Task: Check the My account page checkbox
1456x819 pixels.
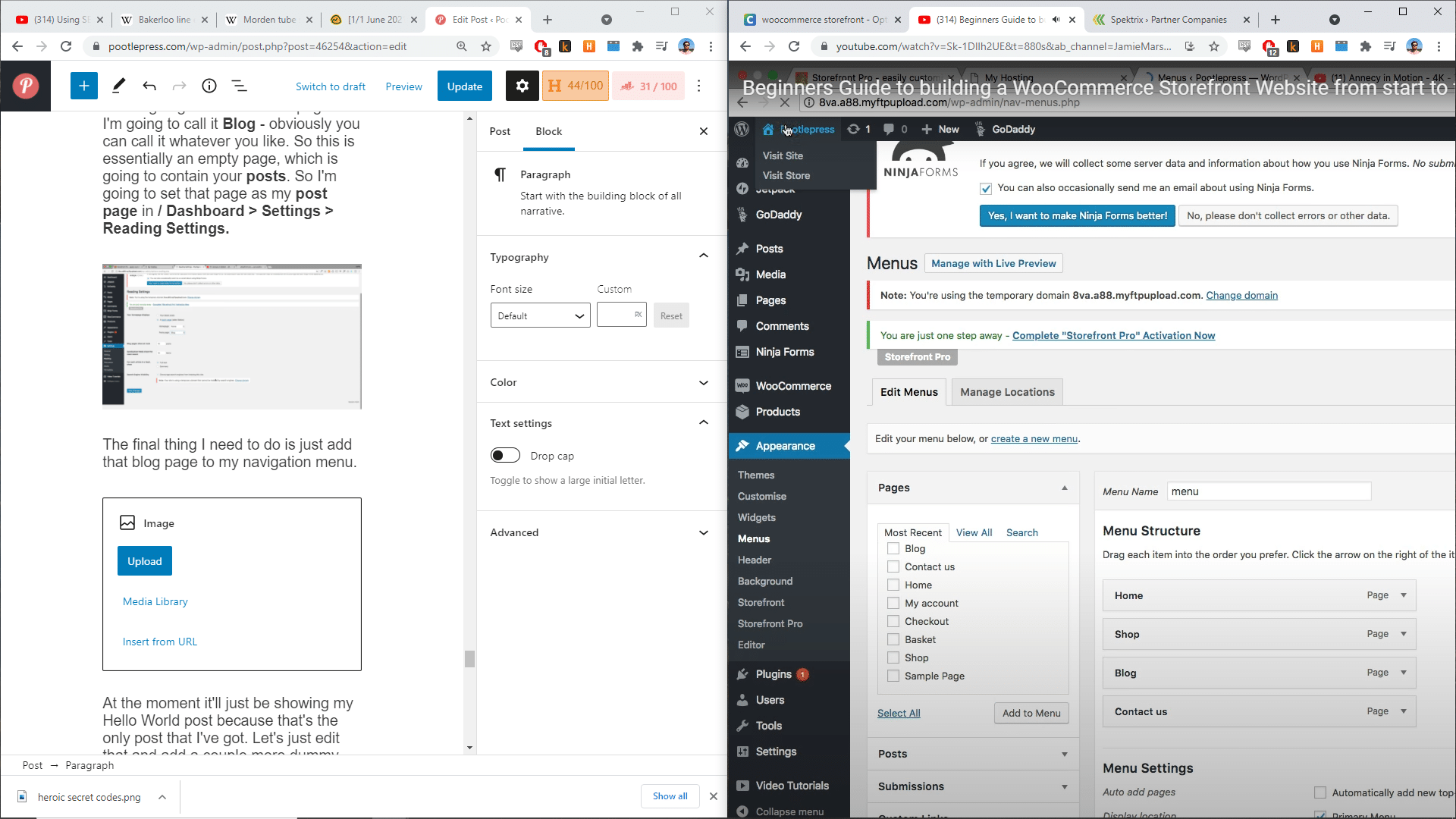Action: [x=893, y=603]
